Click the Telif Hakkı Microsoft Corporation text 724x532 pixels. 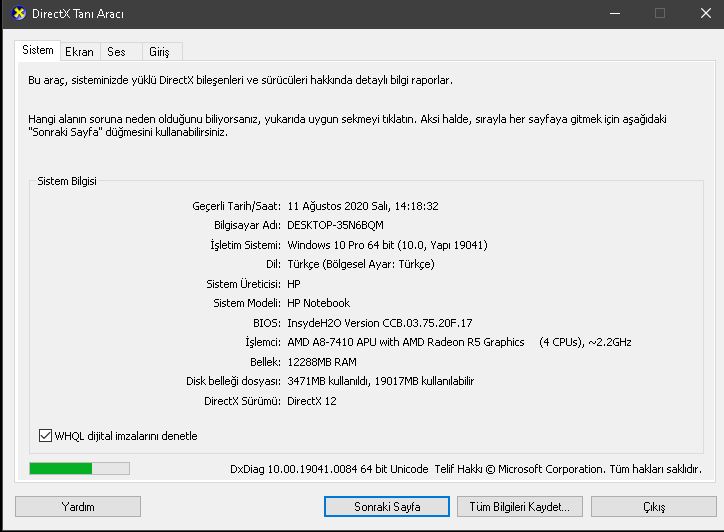tap(568, 469)
